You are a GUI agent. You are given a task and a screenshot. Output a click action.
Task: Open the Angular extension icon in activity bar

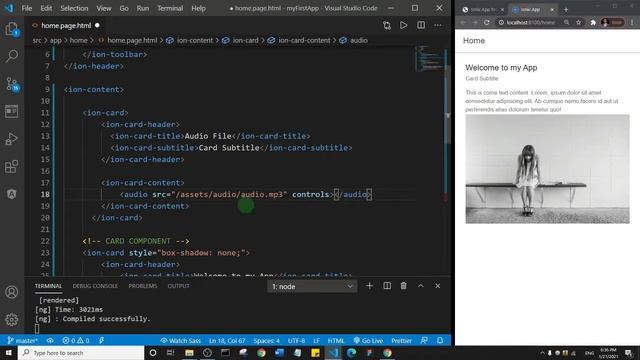[x=12, y=194]
